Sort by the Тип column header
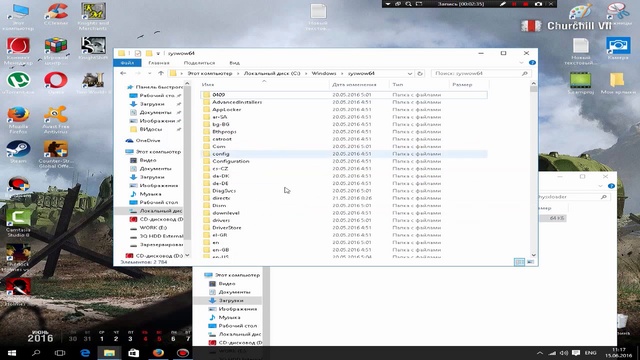This screenshot has width=640, height=360. point(398,84)
